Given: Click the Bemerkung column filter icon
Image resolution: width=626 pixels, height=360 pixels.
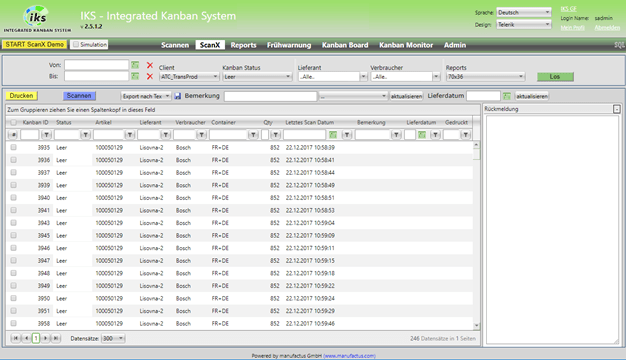Looking at the screenshot, I should click(396, 135).
